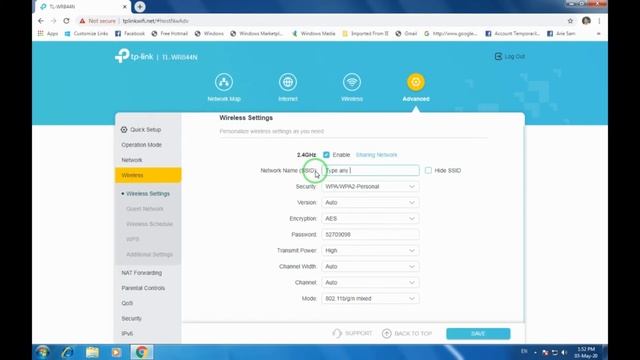Viewport: 640px width, 360px height.
Task: Select Additional Settings submenu item
Action: [149, 254]
